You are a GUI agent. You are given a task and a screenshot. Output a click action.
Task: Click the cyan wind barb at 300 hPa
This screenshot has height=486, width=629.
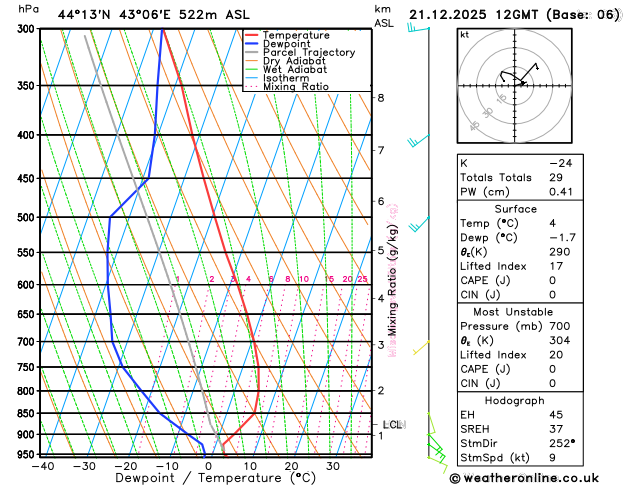418,28
